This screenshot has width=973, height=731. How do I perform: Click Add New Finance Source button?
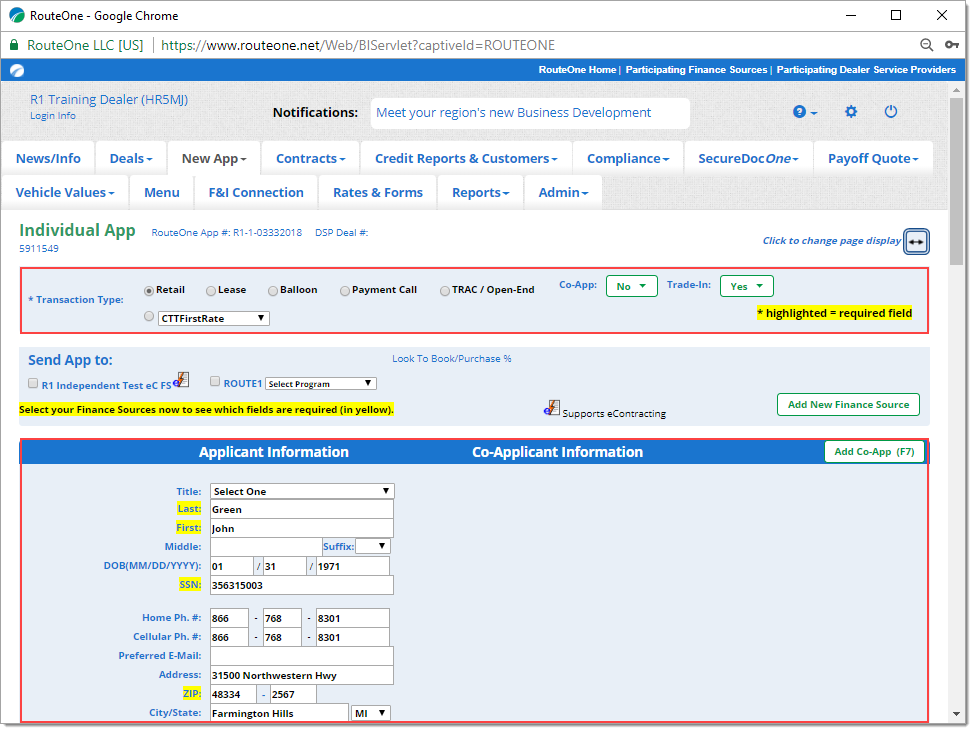tap(848, 405)
